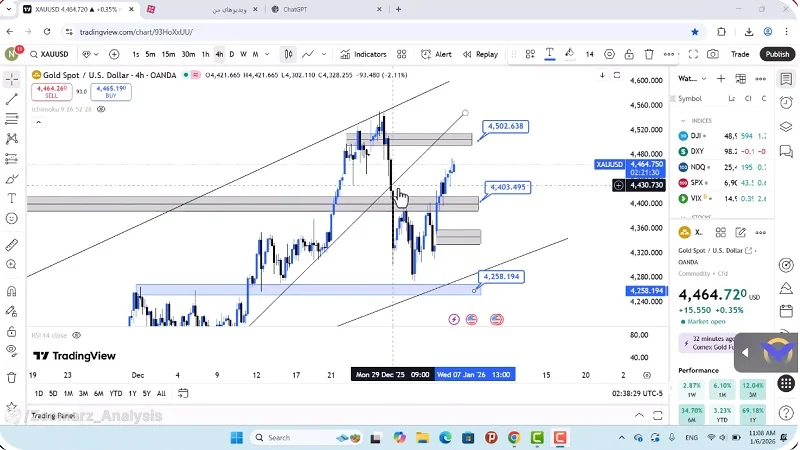Viewport: 800px width, 450px height.
Task: Open the candlestick chart type dropdown
Action: click(x=288, y=54)
